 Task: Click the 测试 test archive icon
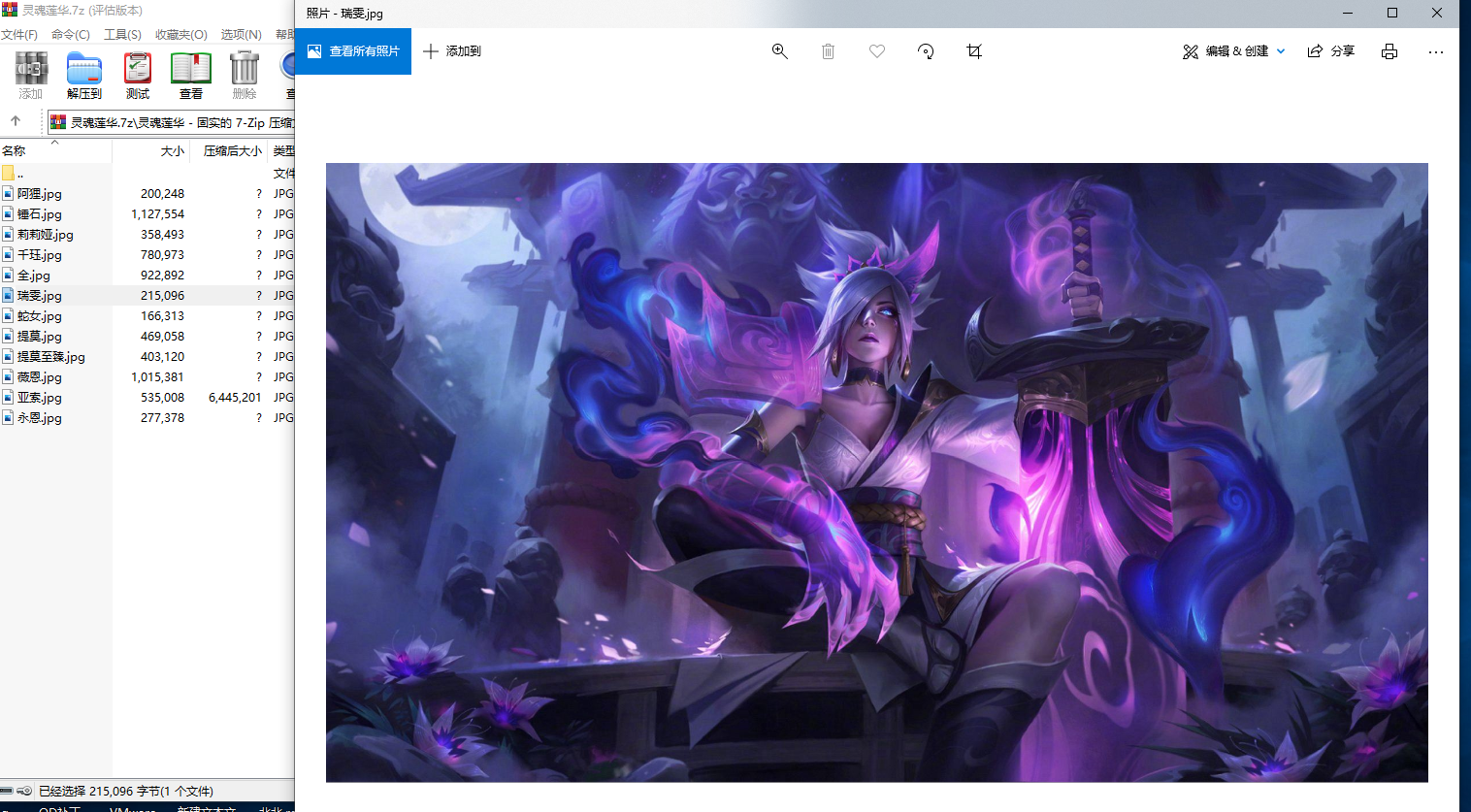click(138, 76)
